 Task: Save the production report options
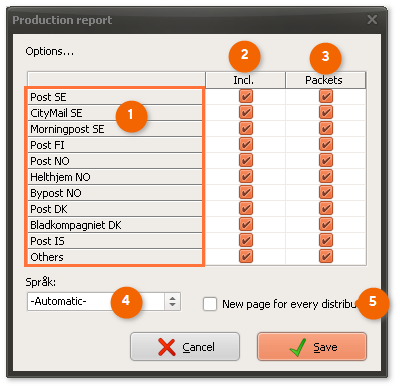point(312,347)
